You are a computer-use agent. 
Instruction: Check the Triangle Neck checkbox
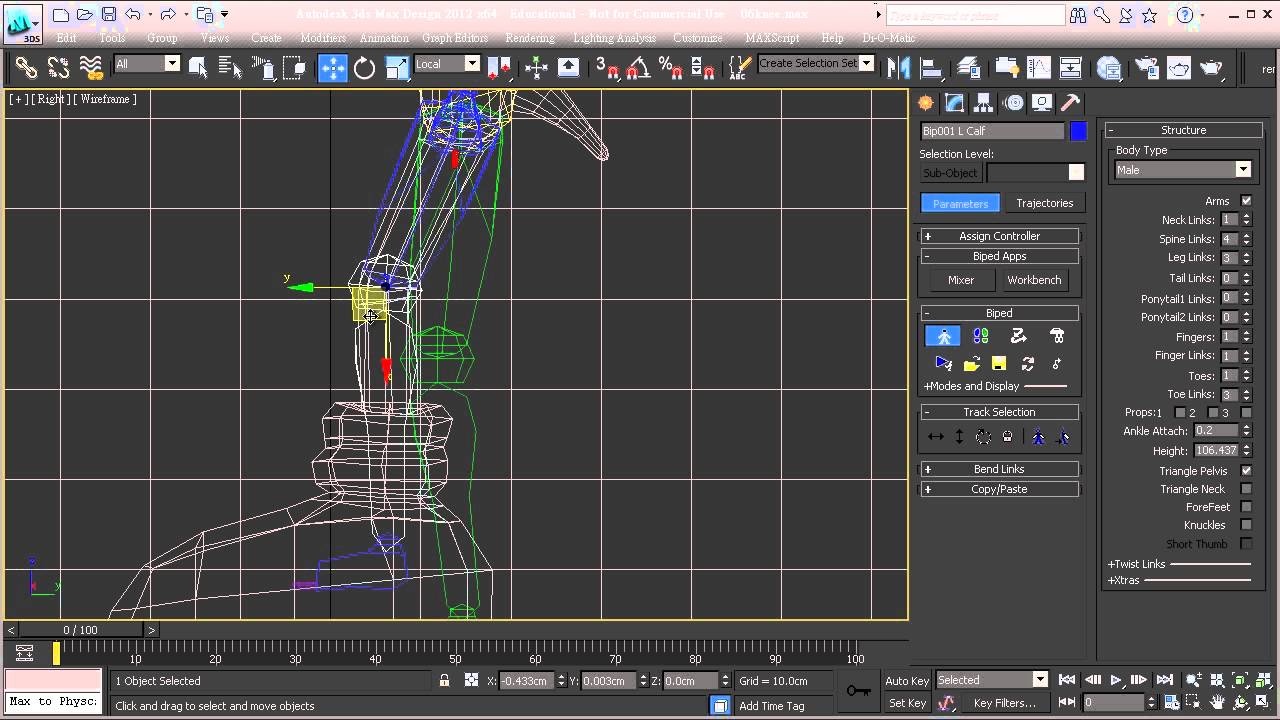point(1246,489)
